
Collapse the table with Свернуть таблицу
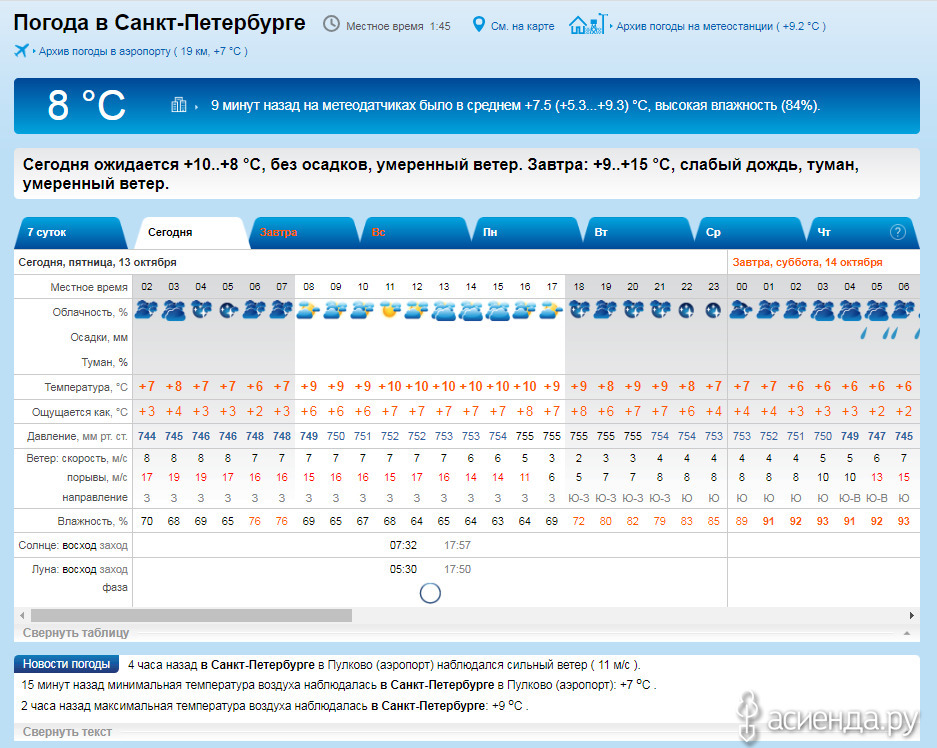coord(76,633)
